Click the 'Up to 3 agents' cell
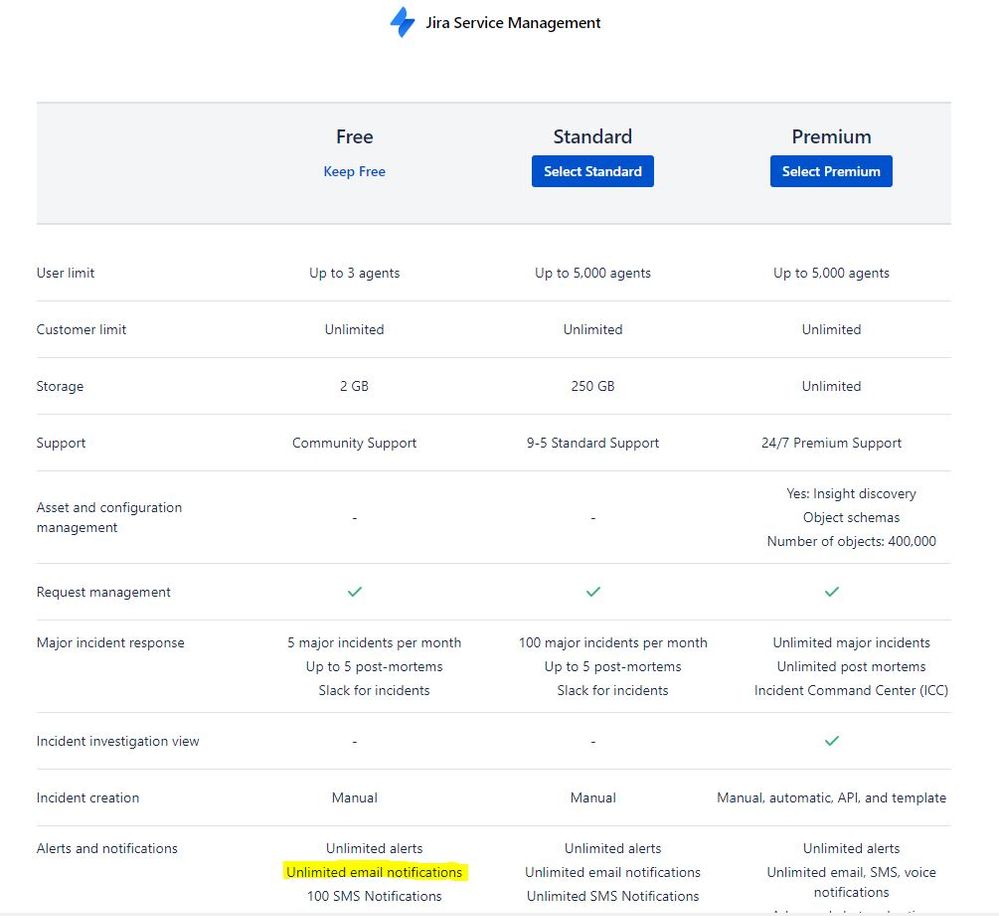Screen dimensions: 999x916 [354, 273]
